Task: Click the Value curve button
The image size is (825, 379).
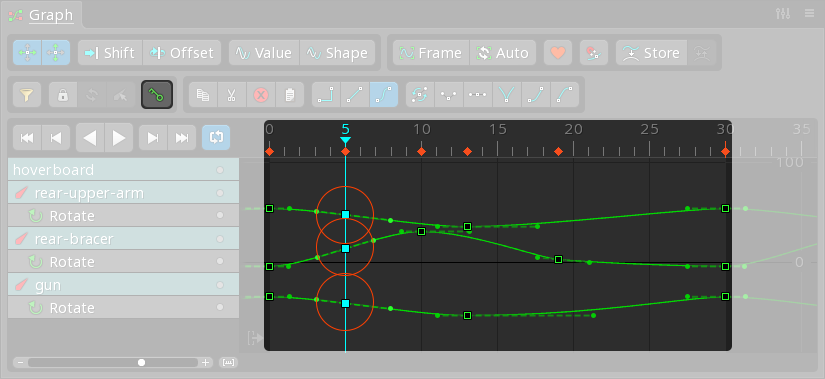Action: point(264,53)
